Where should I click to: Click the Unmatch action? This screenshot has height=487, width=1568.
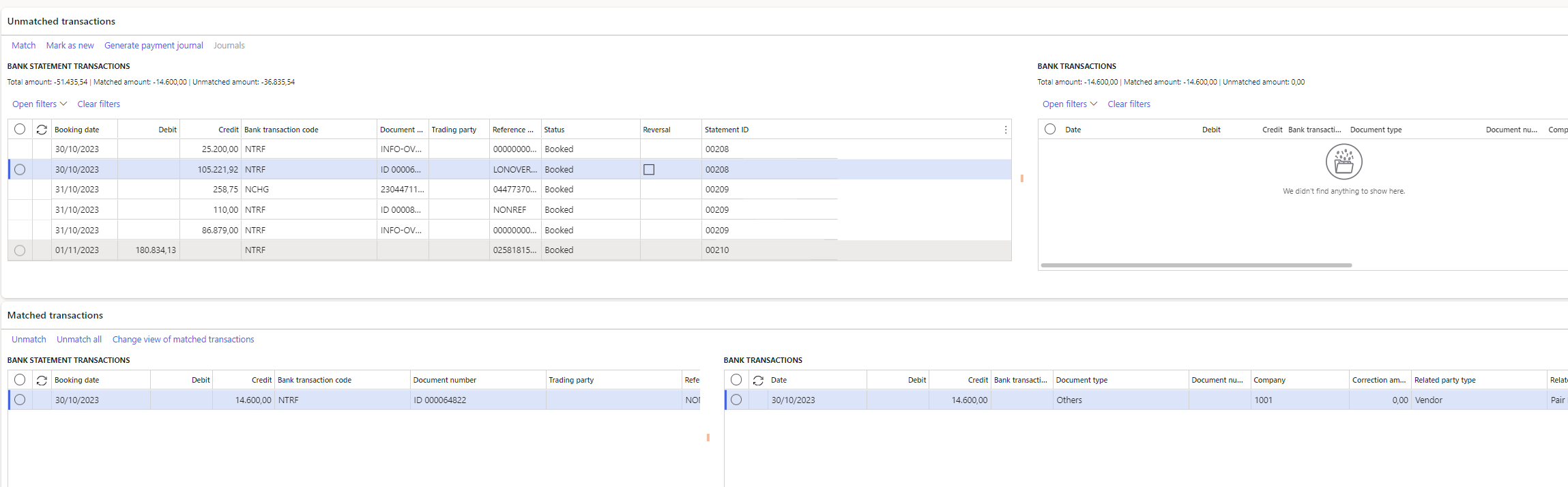tap(29, 339)
